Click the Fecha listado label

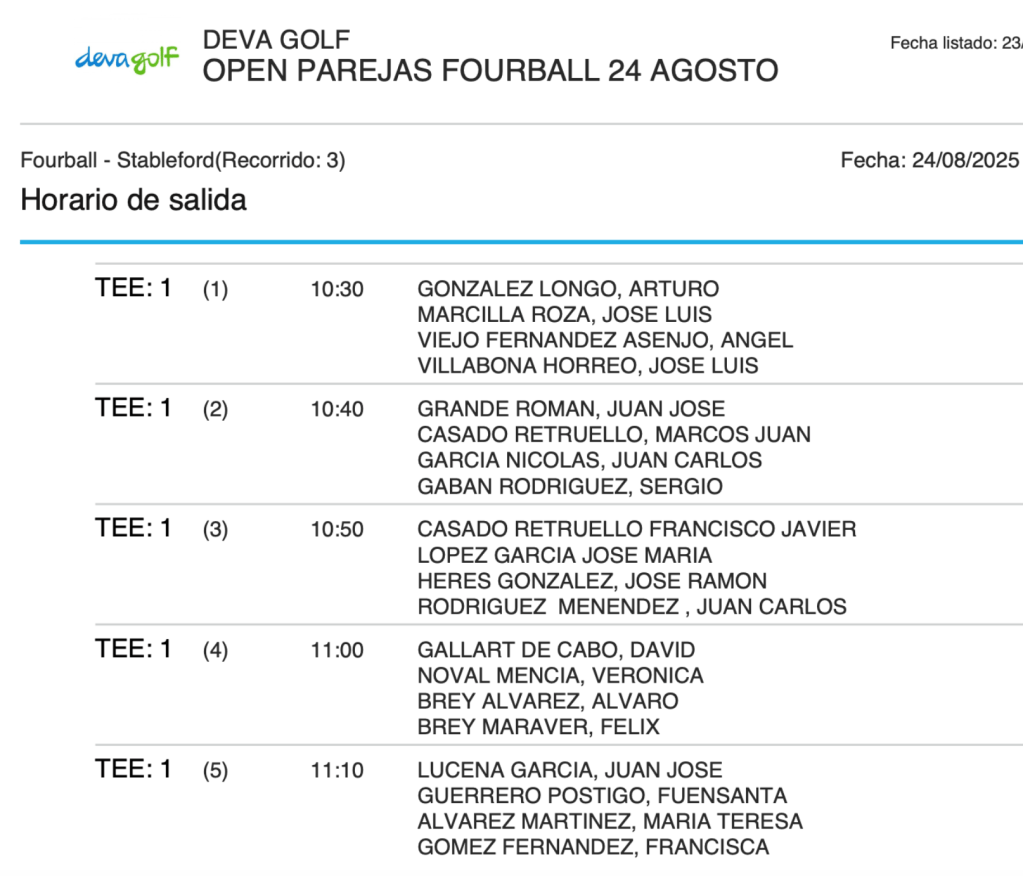click(x=955, y=43)
